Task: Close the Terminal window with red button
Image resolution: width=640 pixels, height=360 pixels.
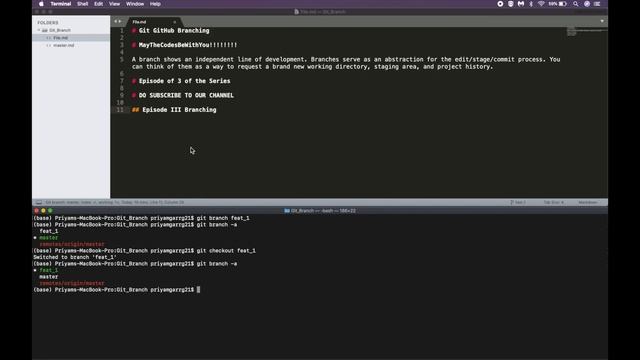Action: pos(36,211)
